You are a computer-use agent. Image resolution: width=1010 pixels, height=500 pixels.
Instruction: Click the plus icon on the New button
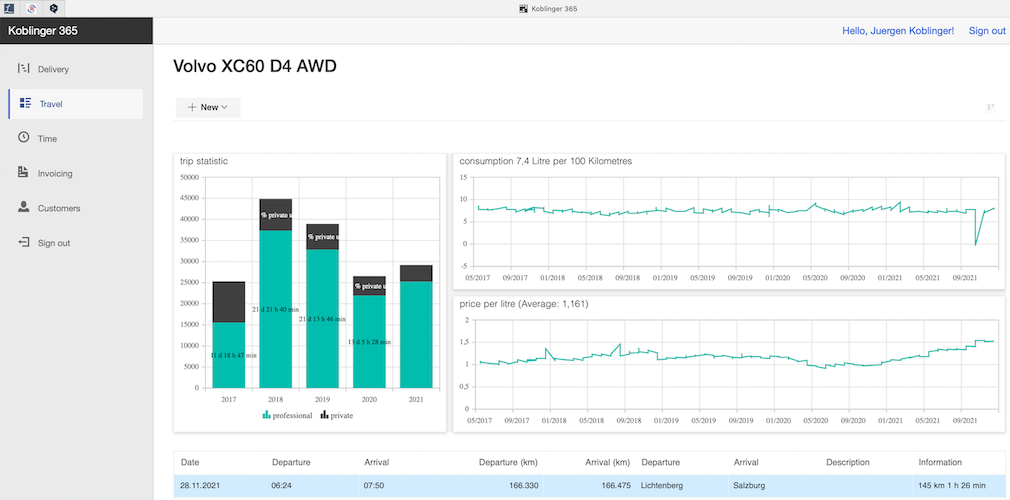click(192, 108)
